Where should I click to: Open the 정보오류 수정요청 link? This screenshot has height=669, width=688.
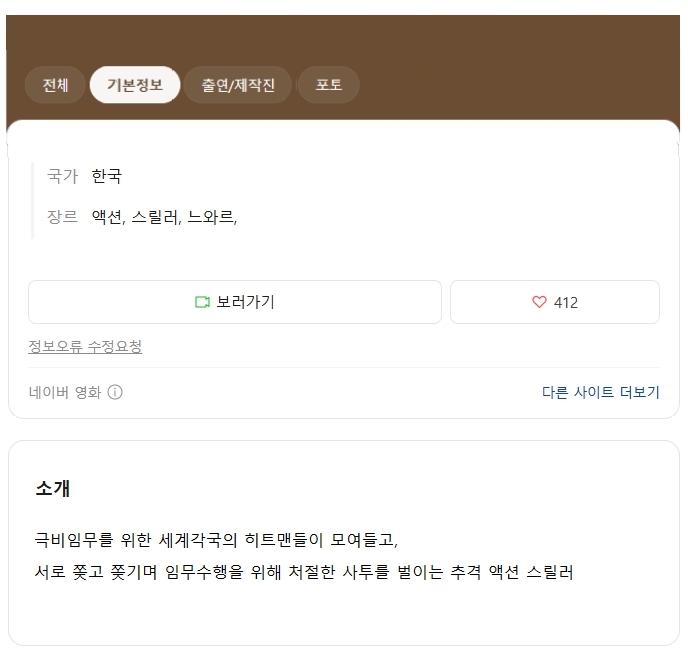point(85,346)
